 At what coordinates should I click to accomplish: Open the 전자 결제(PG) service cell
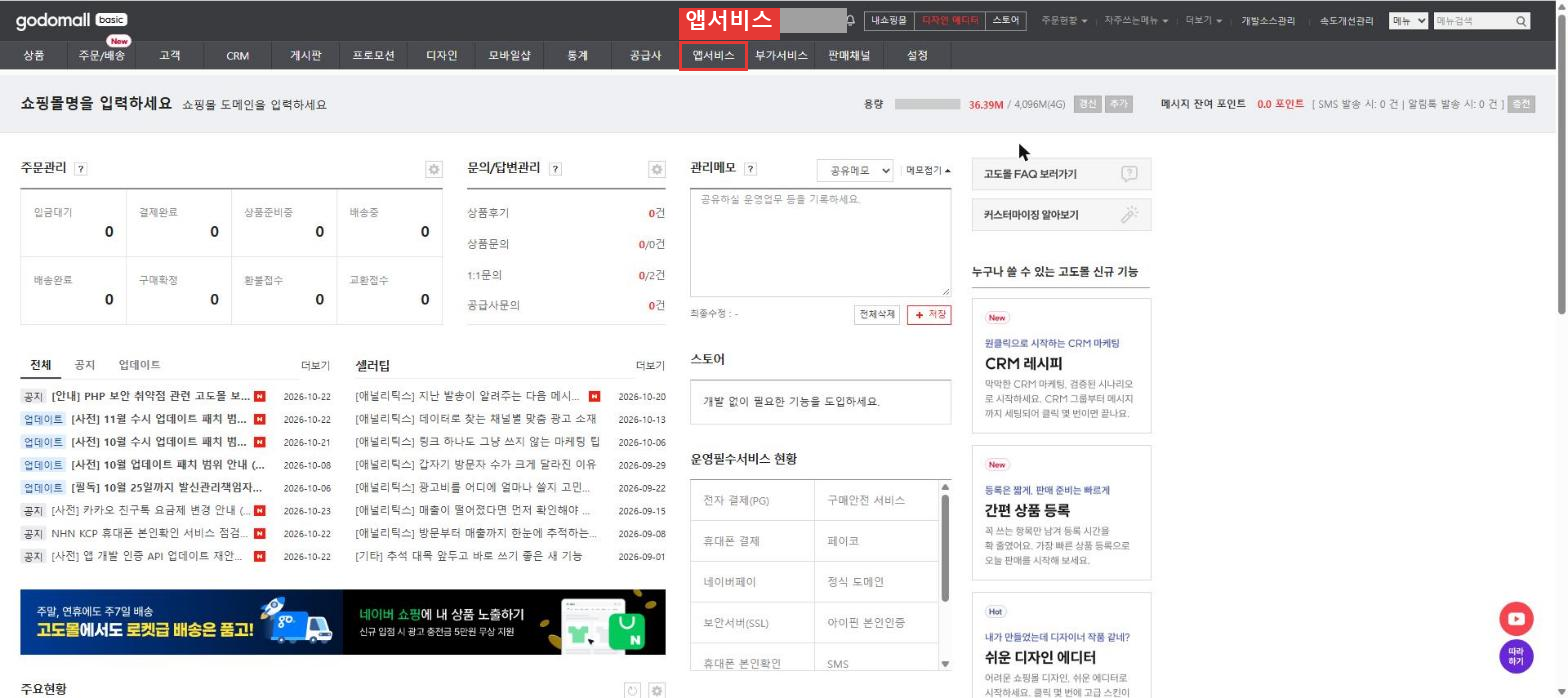click(x=752, y=500)
